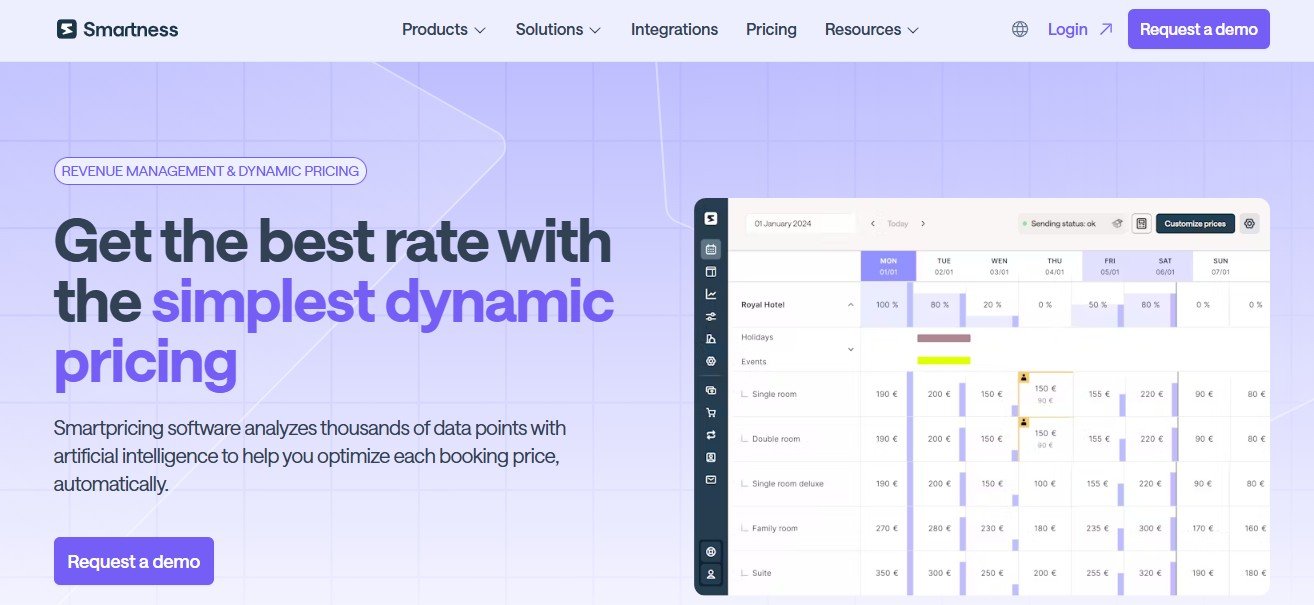Click the 100 % occupancy cell on Monday
Image resolution: width=1314 pixels, height=605 pixels.
[x=886, y=304]
